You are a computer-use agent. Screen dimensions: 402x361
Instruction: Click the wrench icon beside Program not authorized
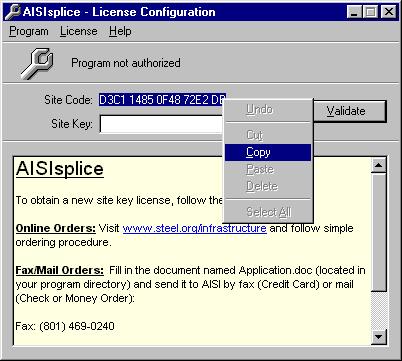tap(37, 63)
